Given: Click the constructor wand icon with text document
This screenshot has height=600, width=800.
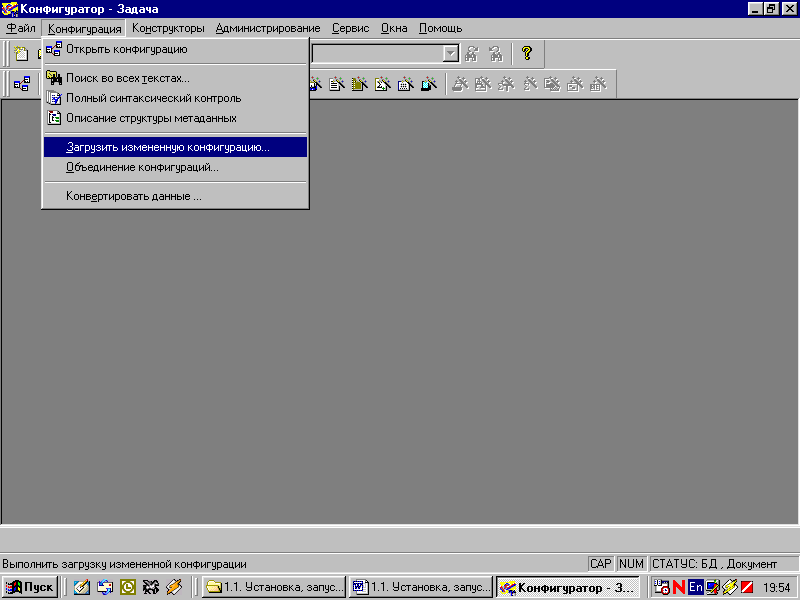Looking at the screenshot, I should point(337,84).
